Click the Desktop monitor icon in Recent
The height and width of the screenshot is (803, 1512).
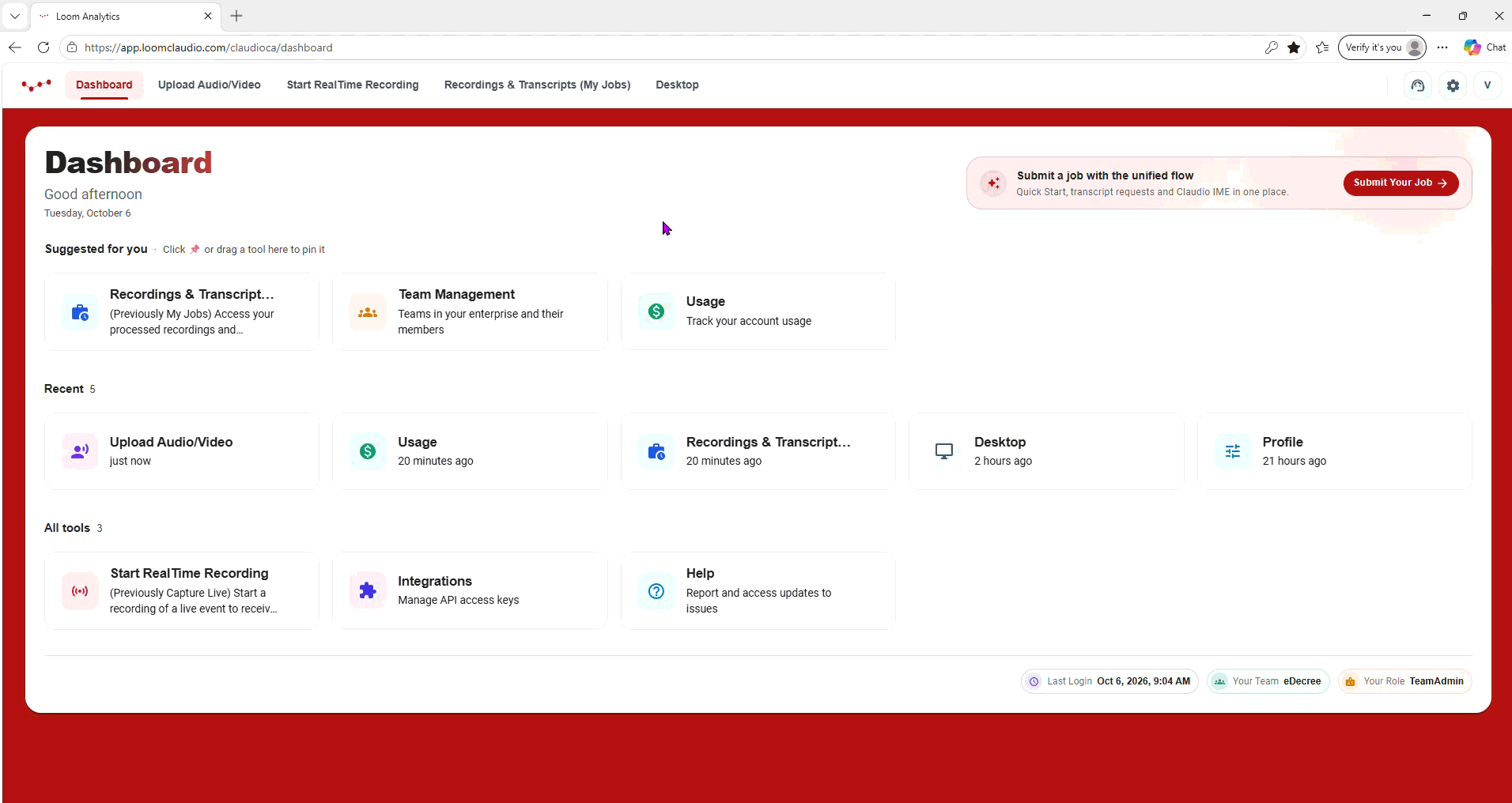[944, 451]
